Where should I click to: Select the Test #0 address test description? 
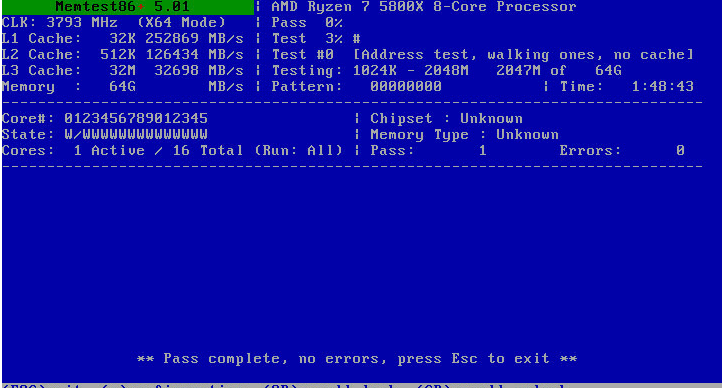[x=483, y=55]
